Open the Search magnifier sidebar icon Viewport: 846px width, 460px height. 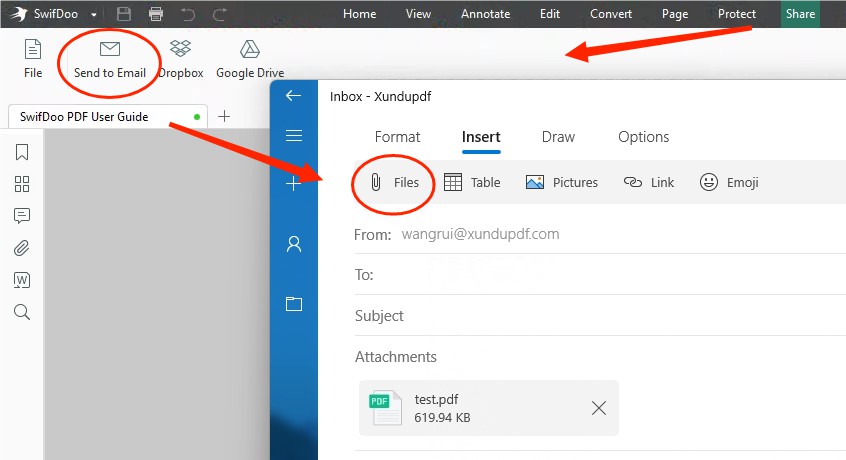click(x=22, y=312)
